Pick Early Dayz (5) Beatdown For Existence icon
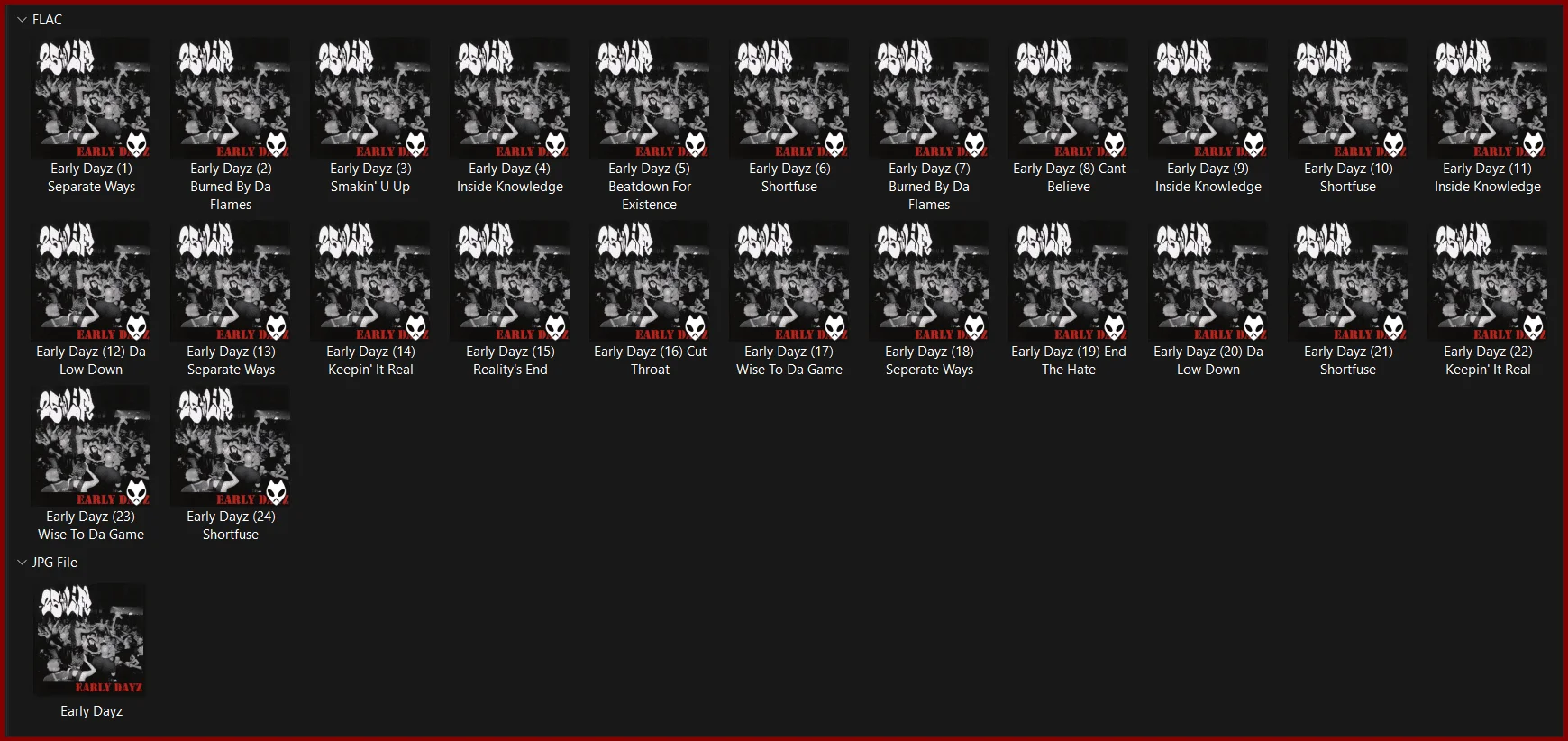Screen dimensions: 1568x741 (650, 97)
